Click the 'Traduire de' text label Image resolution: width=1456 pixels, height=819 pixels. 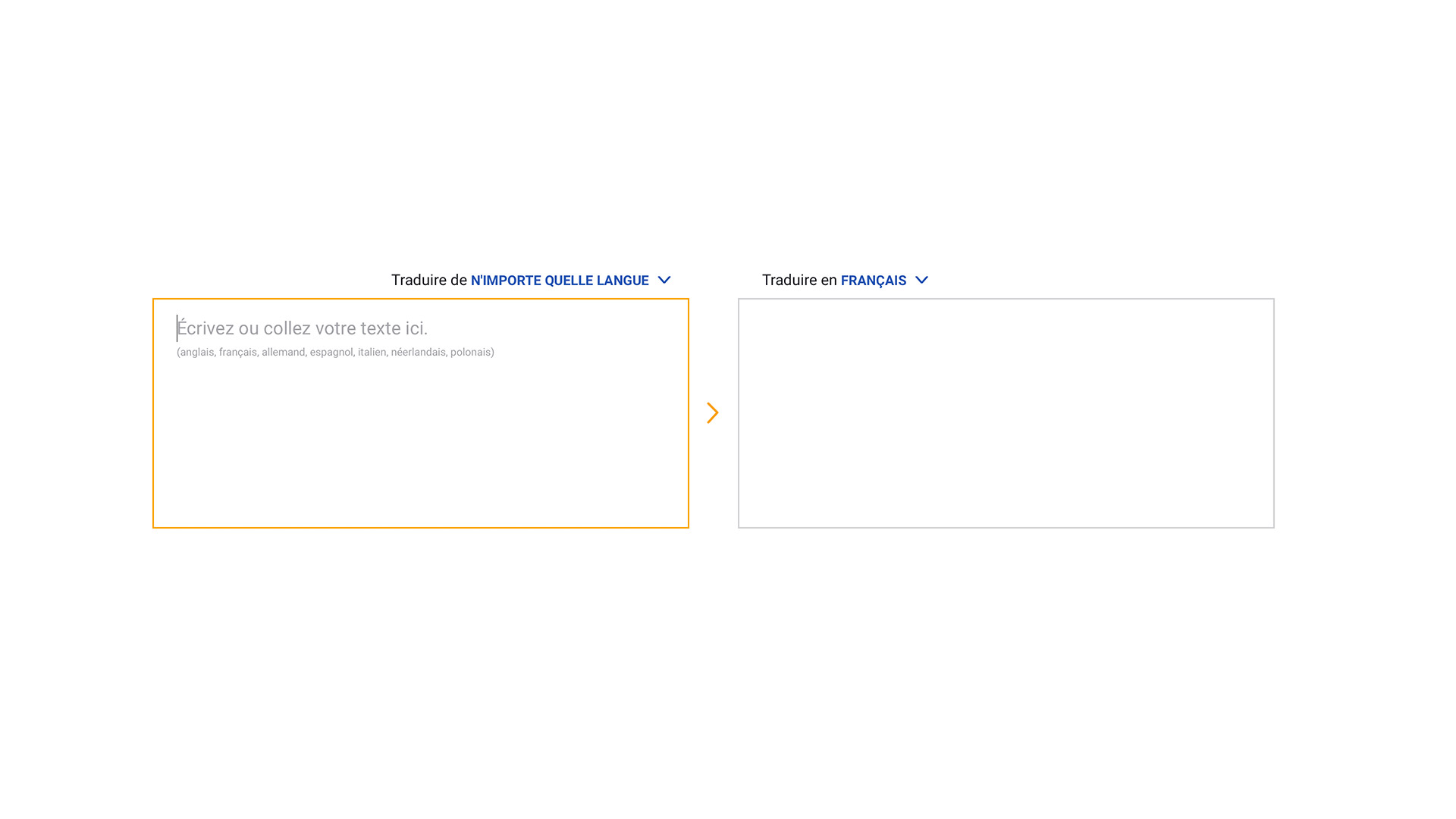[428, 280]
